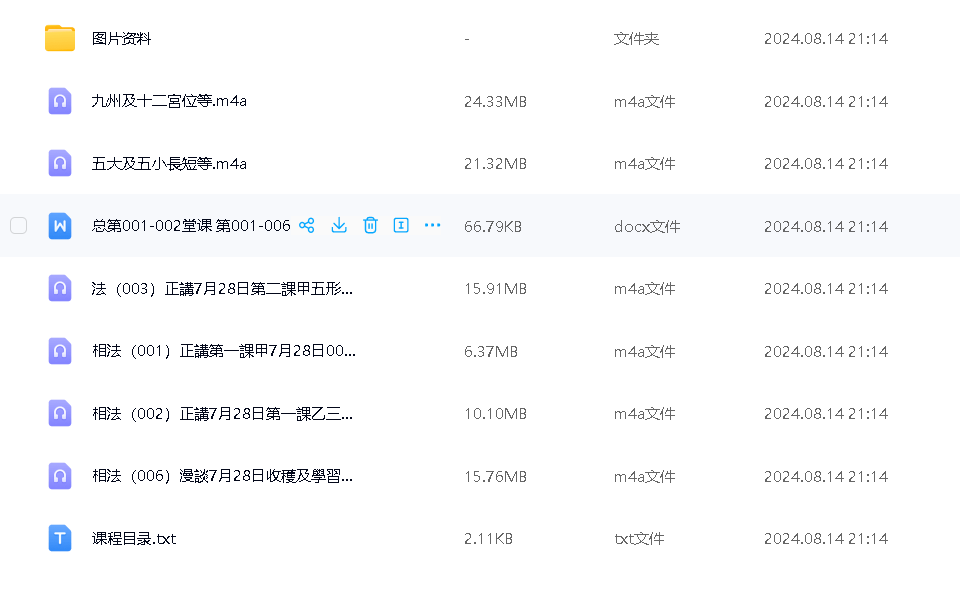The height and width of the screenshot is (595, 960).
Task: Click the rename icon on the docx row
Action: (x=401, y=225)
